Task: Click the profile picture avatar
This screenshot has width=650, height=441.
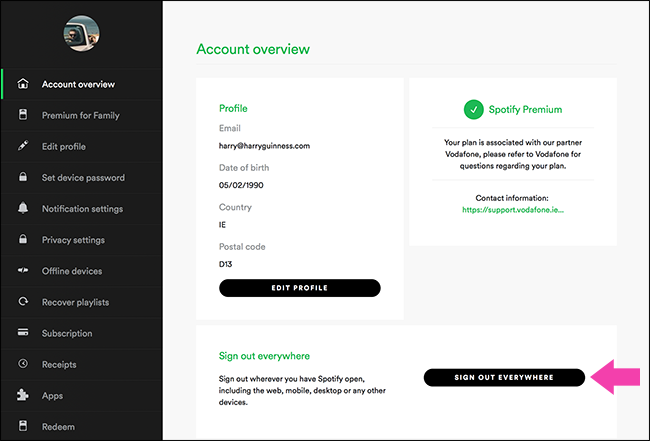Action: [x=81, y=34]
